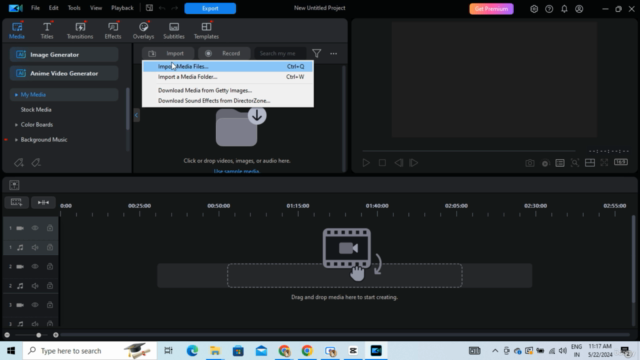Image resolution: width=640 pixels, height=360 pixels.
Task: Click the redo arrow icon
Action: (175, 8)
